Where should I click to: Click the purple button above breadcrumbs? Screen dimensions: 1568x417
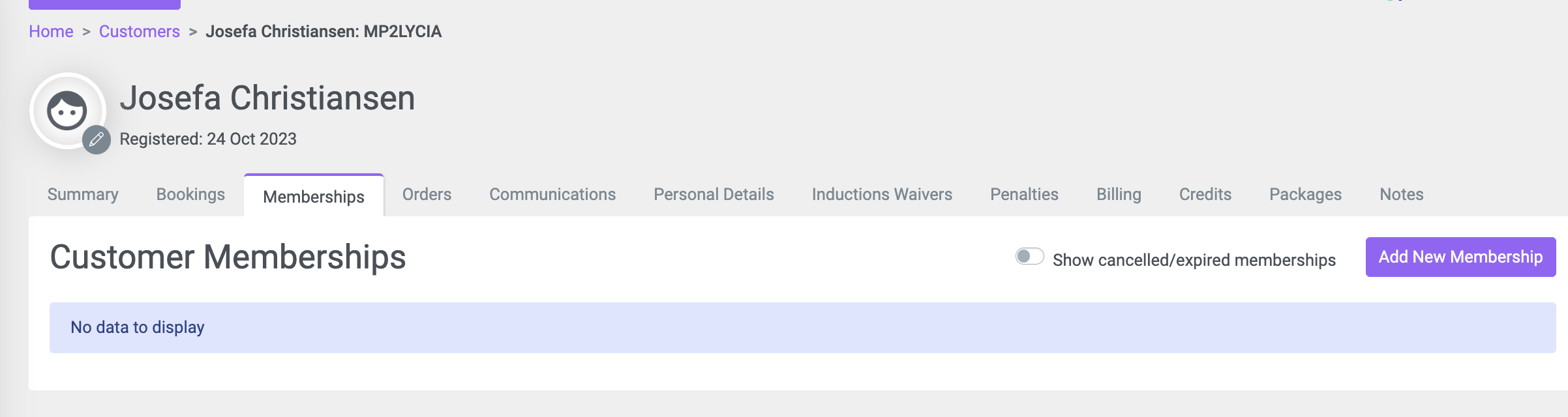coord(104,4)
